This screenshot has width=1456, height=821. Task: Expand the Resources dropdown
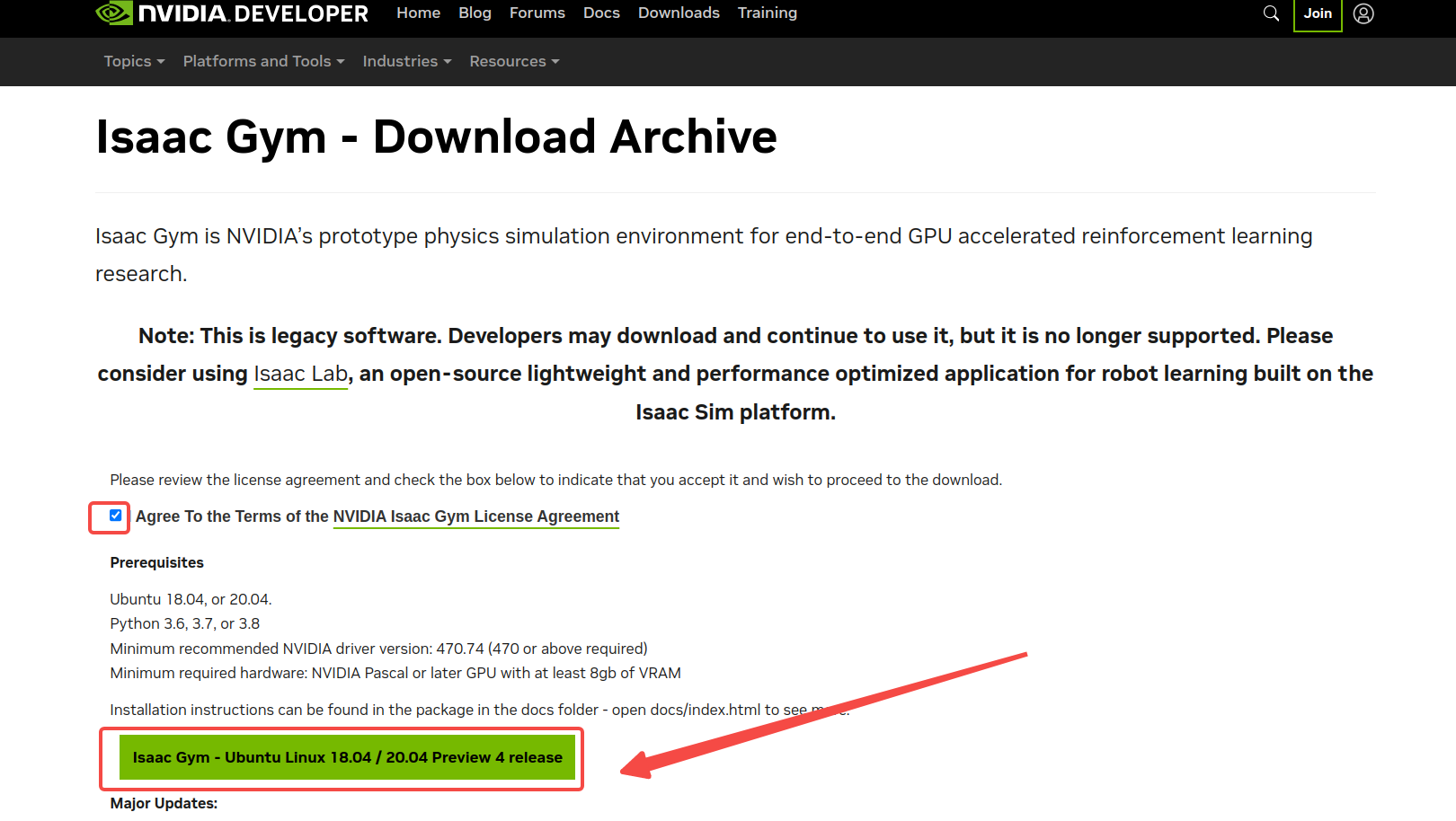point(515,61)
